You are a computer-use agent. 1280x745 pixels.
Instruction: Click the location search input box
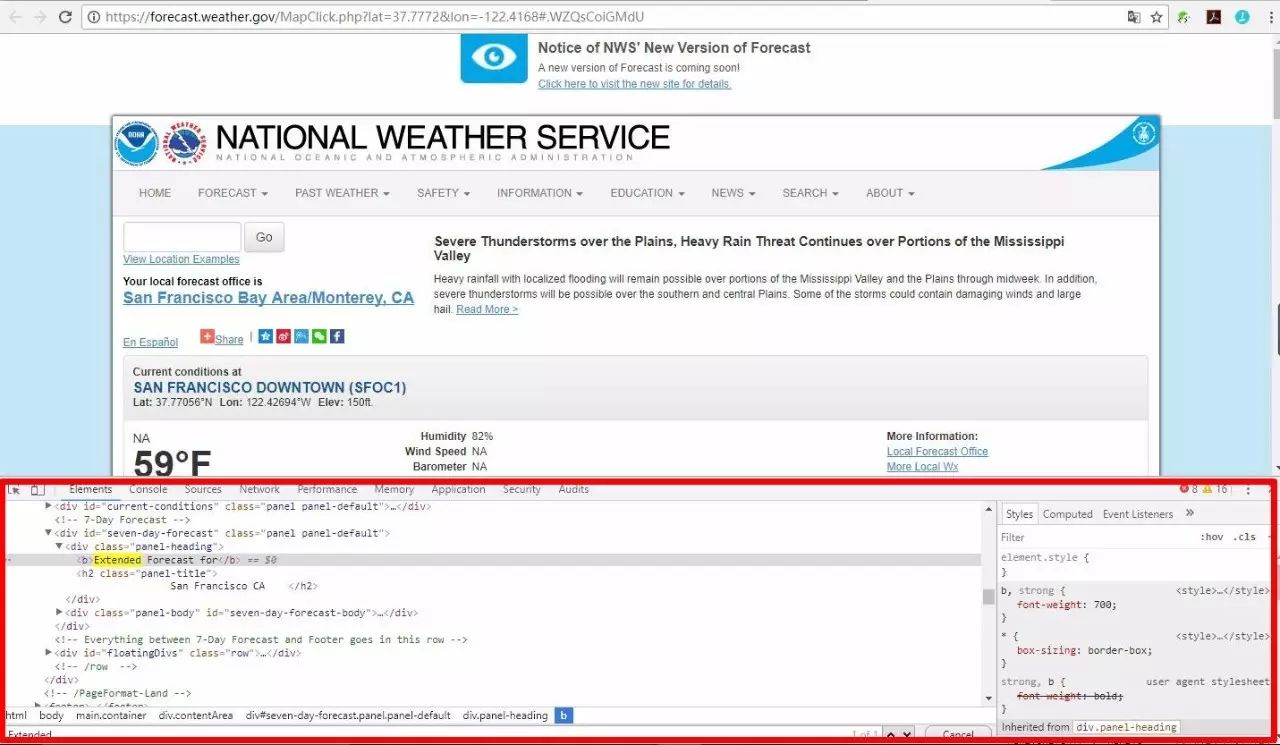(182, 237)
